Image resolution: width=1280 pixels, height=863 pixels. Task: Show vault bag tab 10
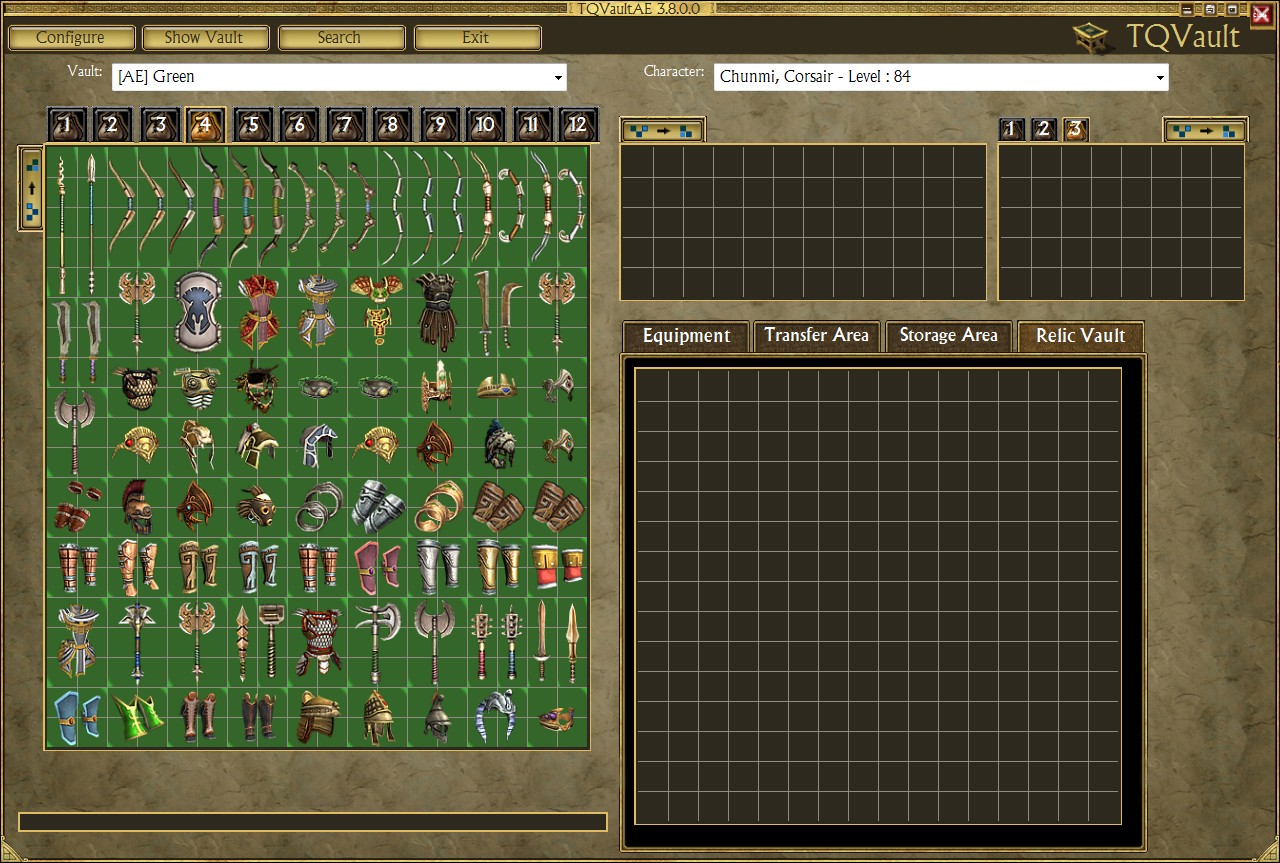click(484, 125)
